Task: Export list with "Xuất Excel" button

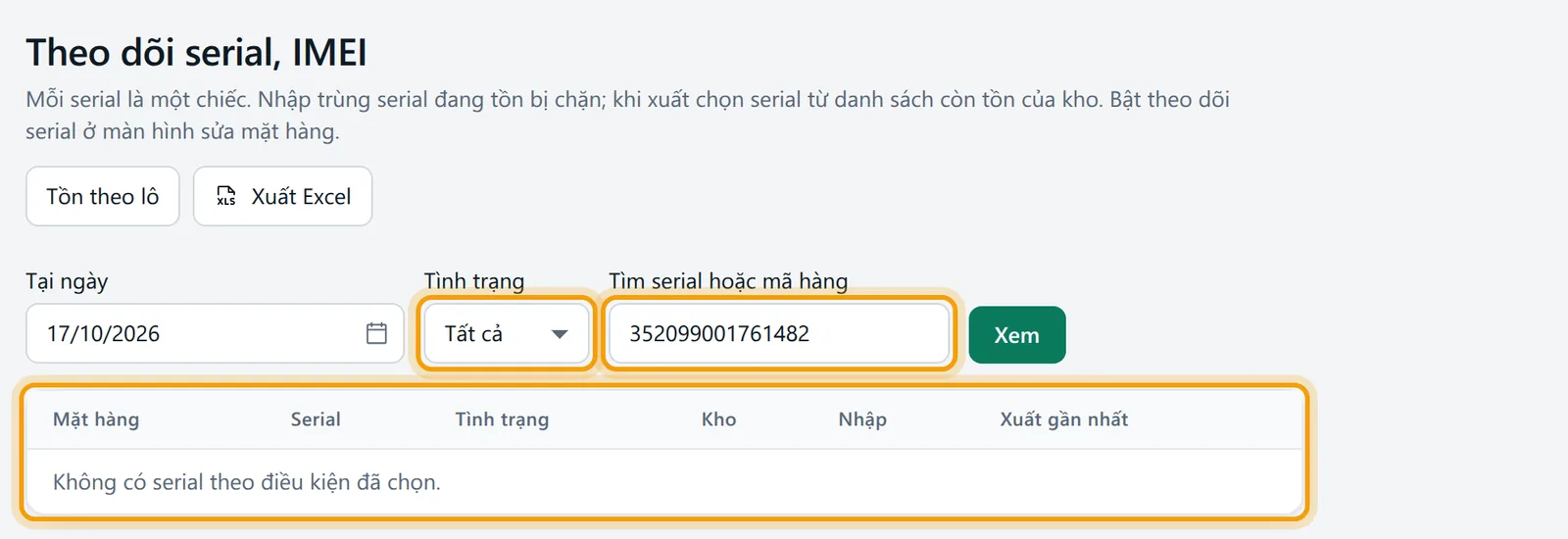Action: 282,196
